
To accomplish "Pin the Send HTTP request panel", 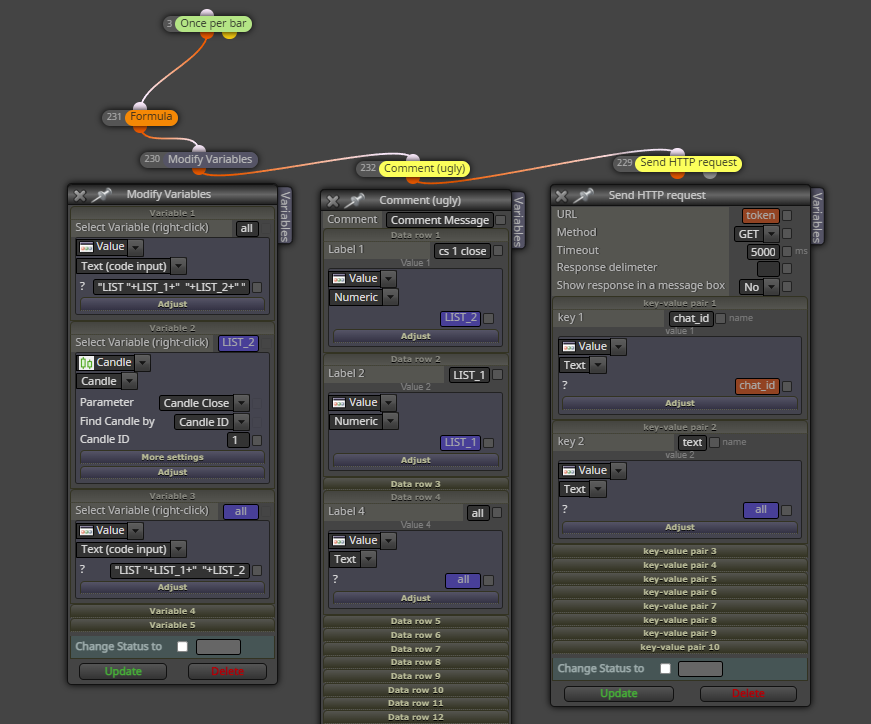I will (583, 196).
